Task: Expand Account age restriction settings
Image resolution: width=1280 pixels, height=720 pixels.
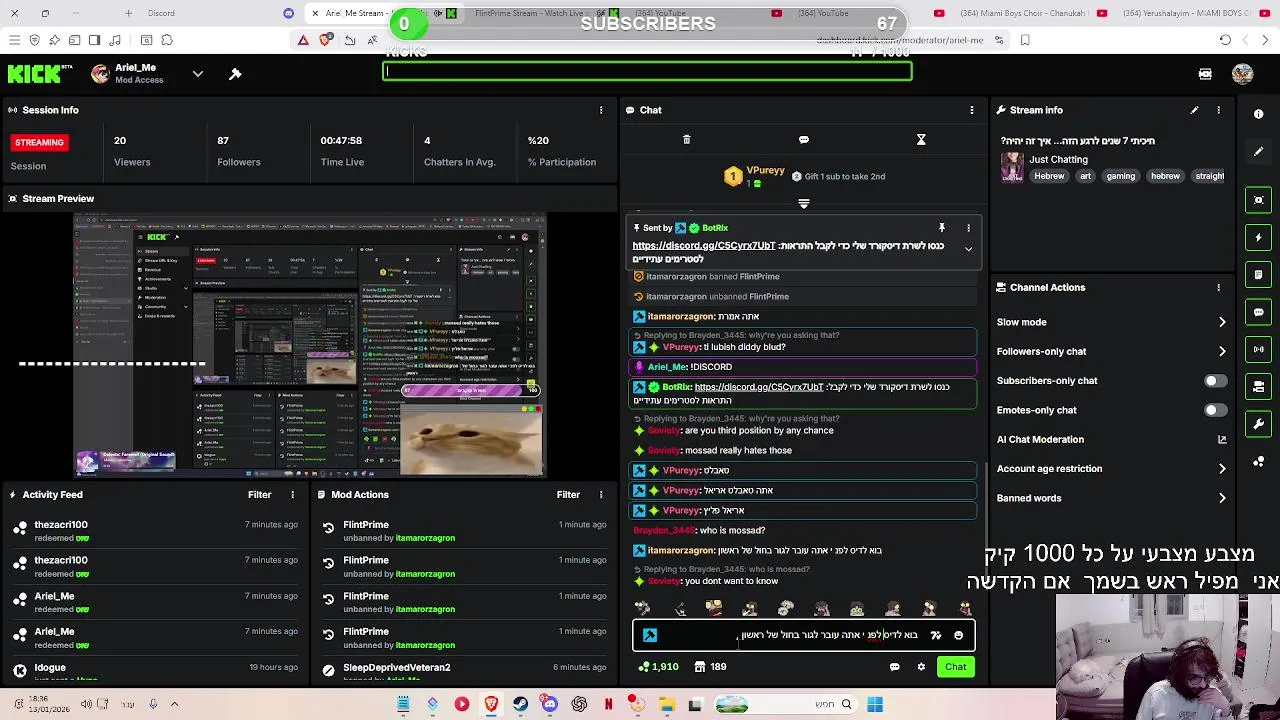Action: [x=1222, y=468]
